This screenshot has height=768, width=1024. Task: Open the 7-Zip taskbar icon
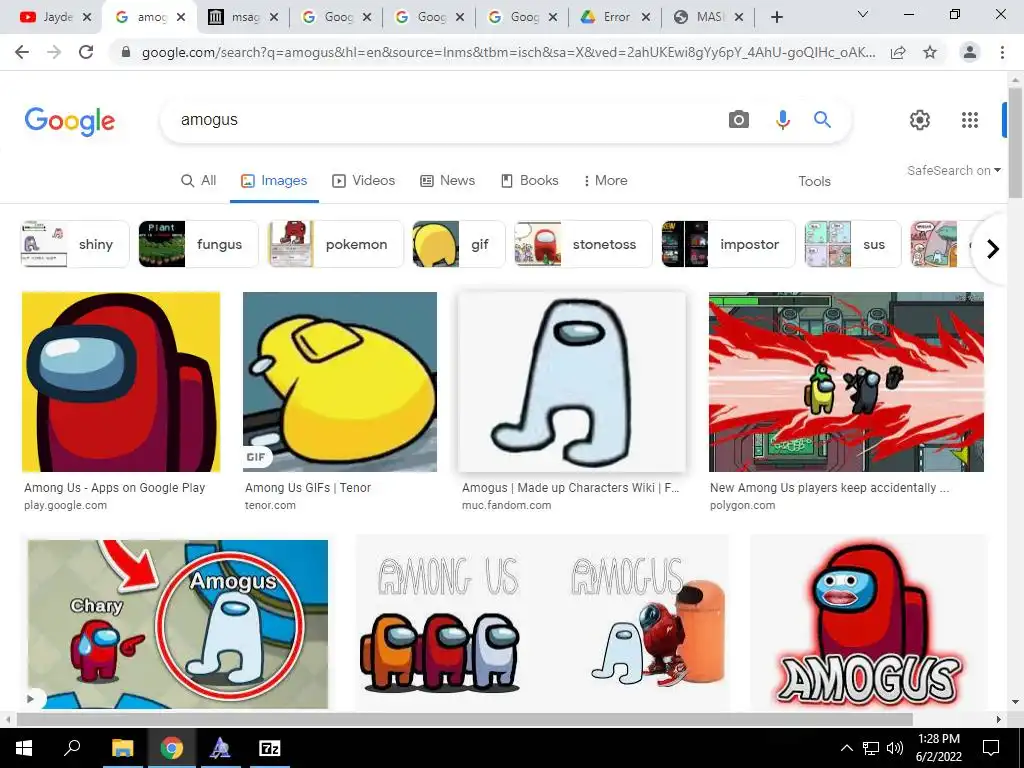click(x=270, y=748)
